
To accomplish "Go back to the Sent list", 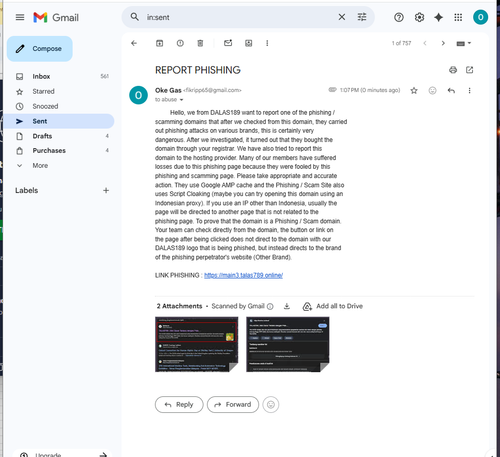I will (134, 43).
